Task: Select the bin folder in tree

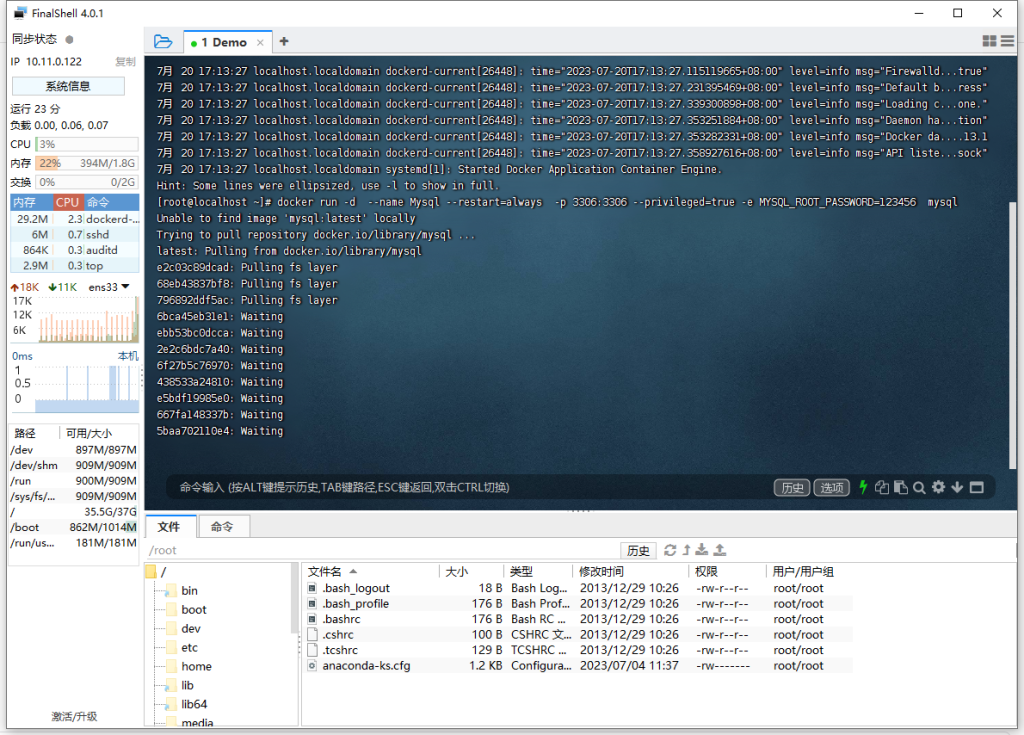Action: [189, 591]
